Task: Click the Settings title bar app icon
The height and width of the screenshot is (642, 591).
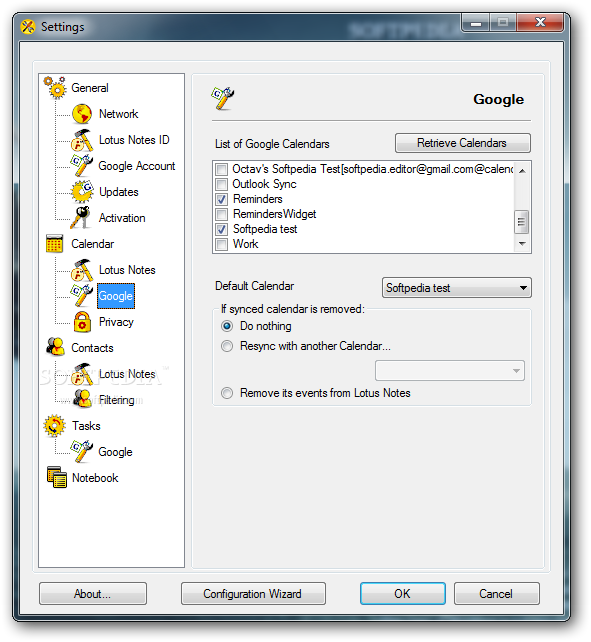Action: tap(28, 27)
